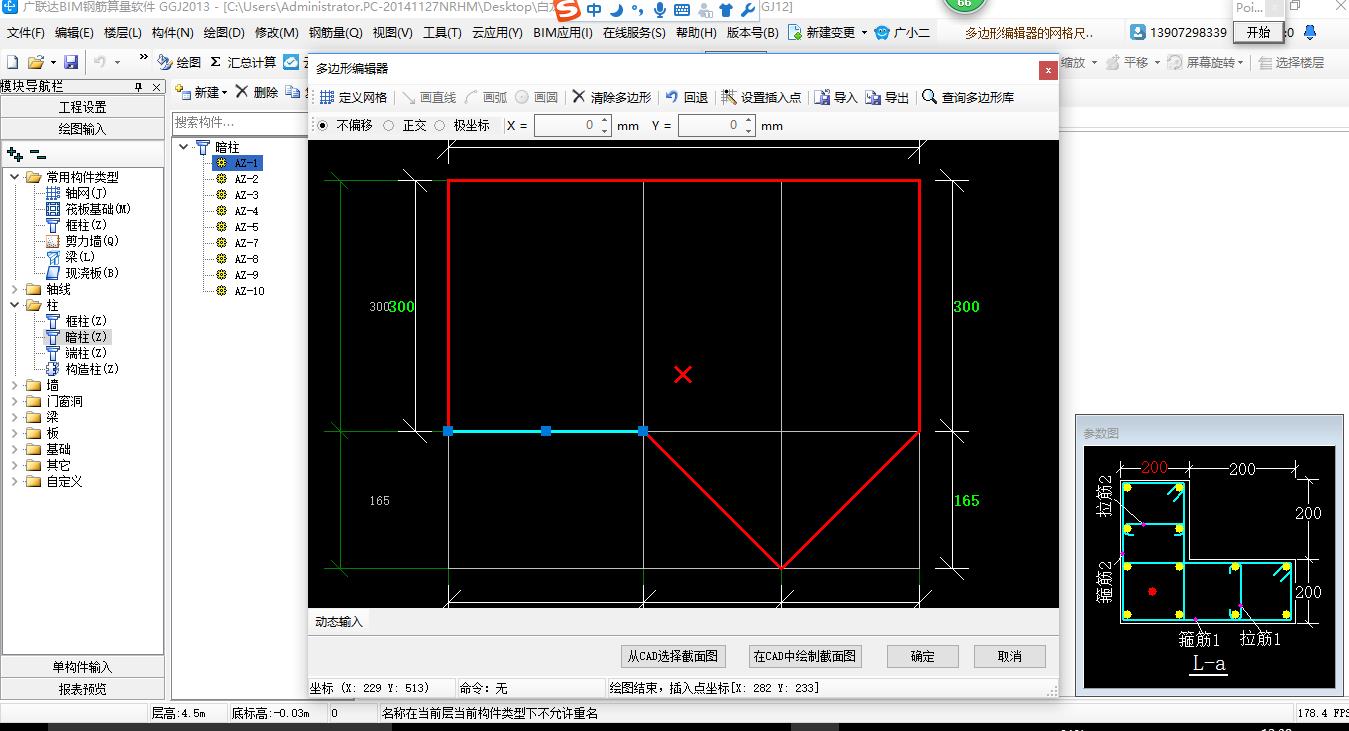The image size is (1349, 731).
Task: Collapse the 暗柱 component list node
Action: click(x=185, y=147)
